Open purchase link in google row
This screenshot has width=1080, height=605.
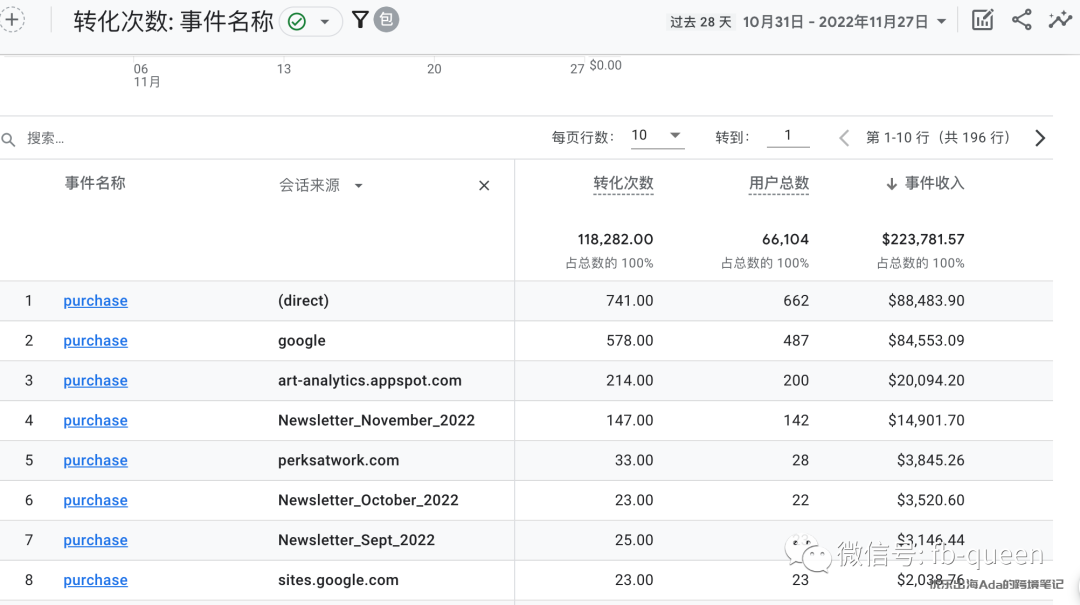pos(95,341)
